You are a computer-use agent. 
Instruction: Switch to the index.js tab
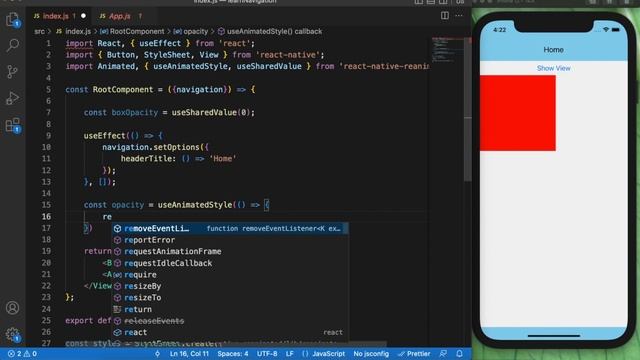coord(56,16)
